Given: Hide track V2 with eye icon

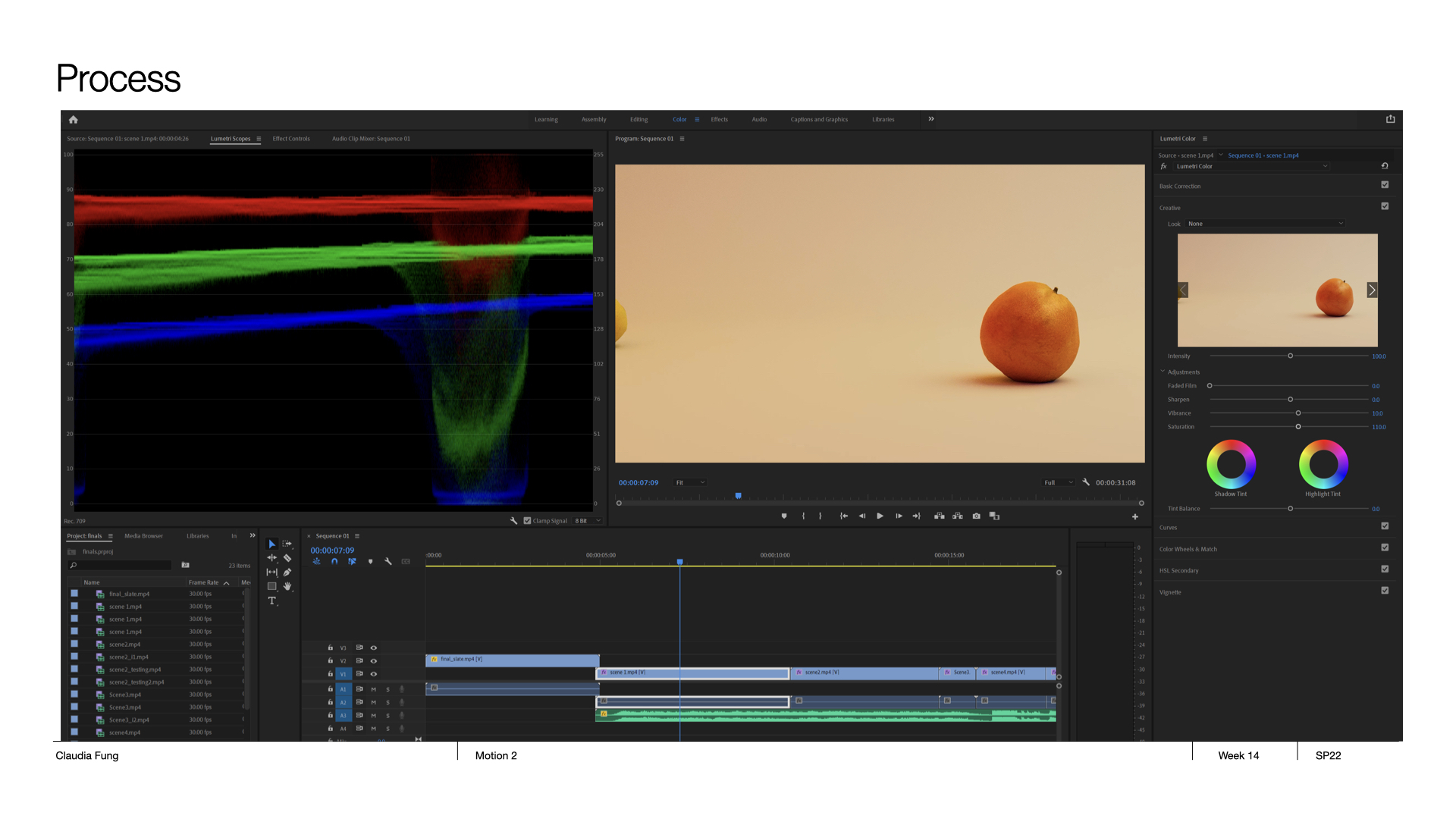Looking at the screenshot, I should click(x=373, y=661).
